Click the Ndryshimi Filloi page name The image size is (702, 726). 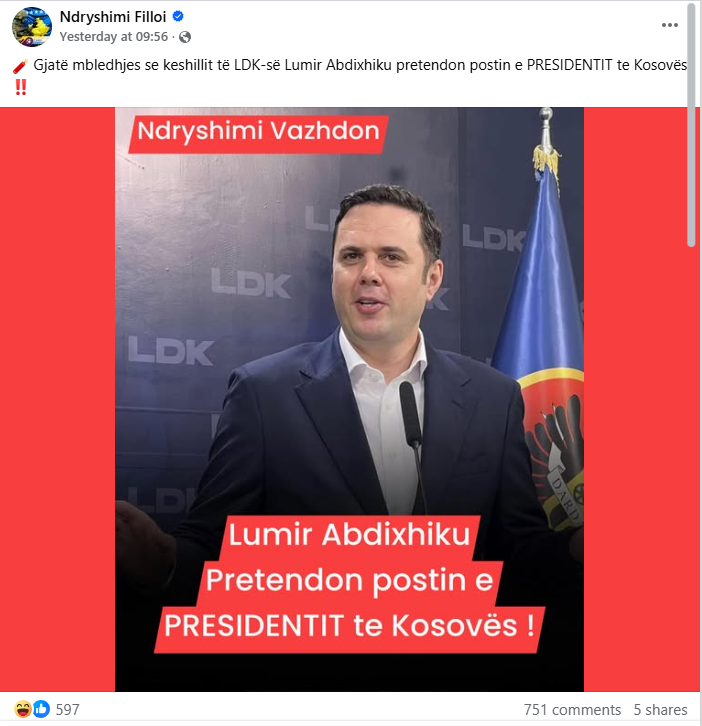tap(113, 17)
